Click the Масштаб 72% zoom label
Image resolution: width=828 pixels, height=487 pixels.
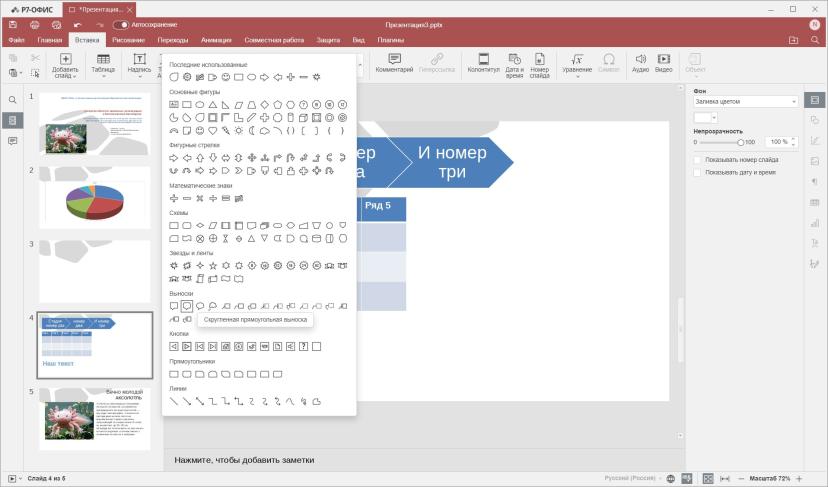[x=769, y=479]
